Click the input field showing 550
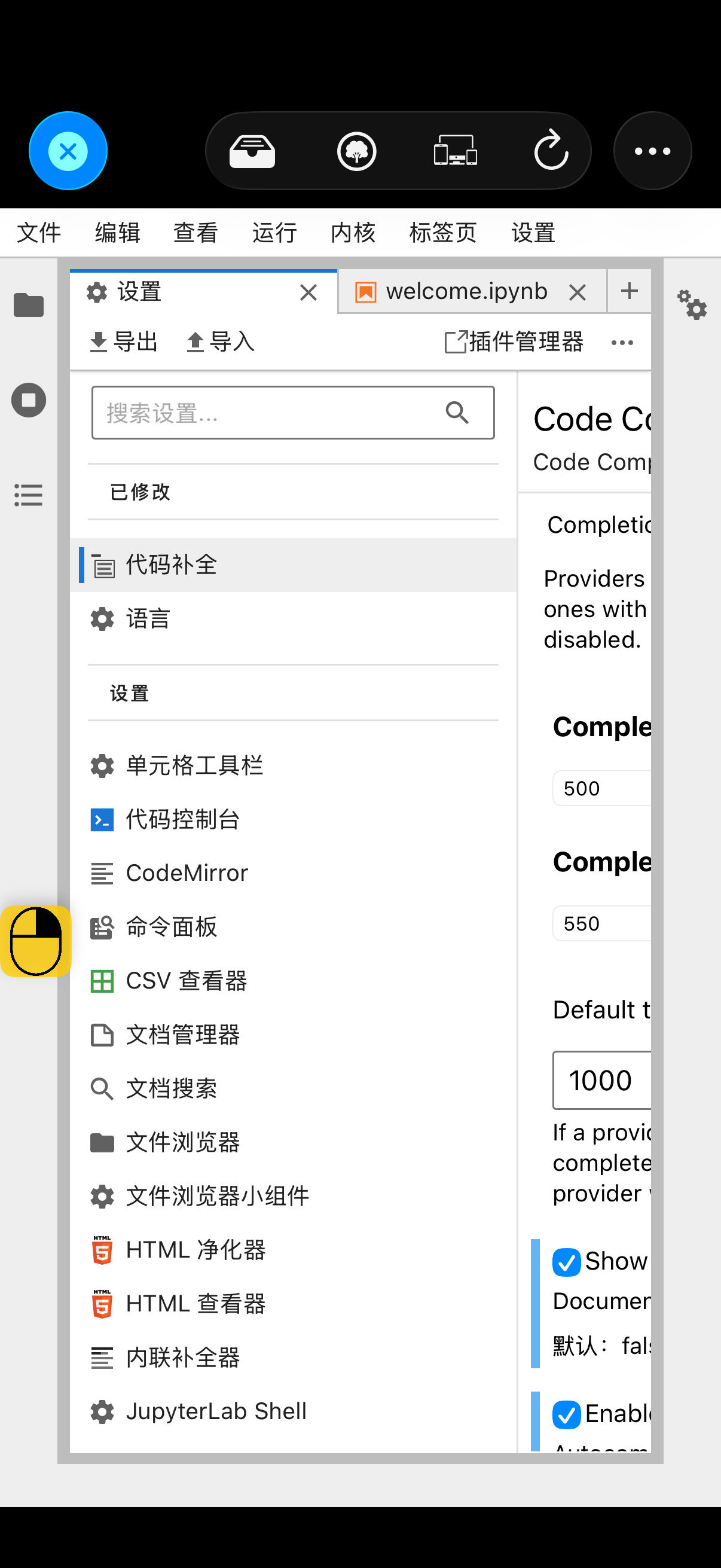This screenshot has height=1568, width=721. pyautogui.click(x=602, y=923)
